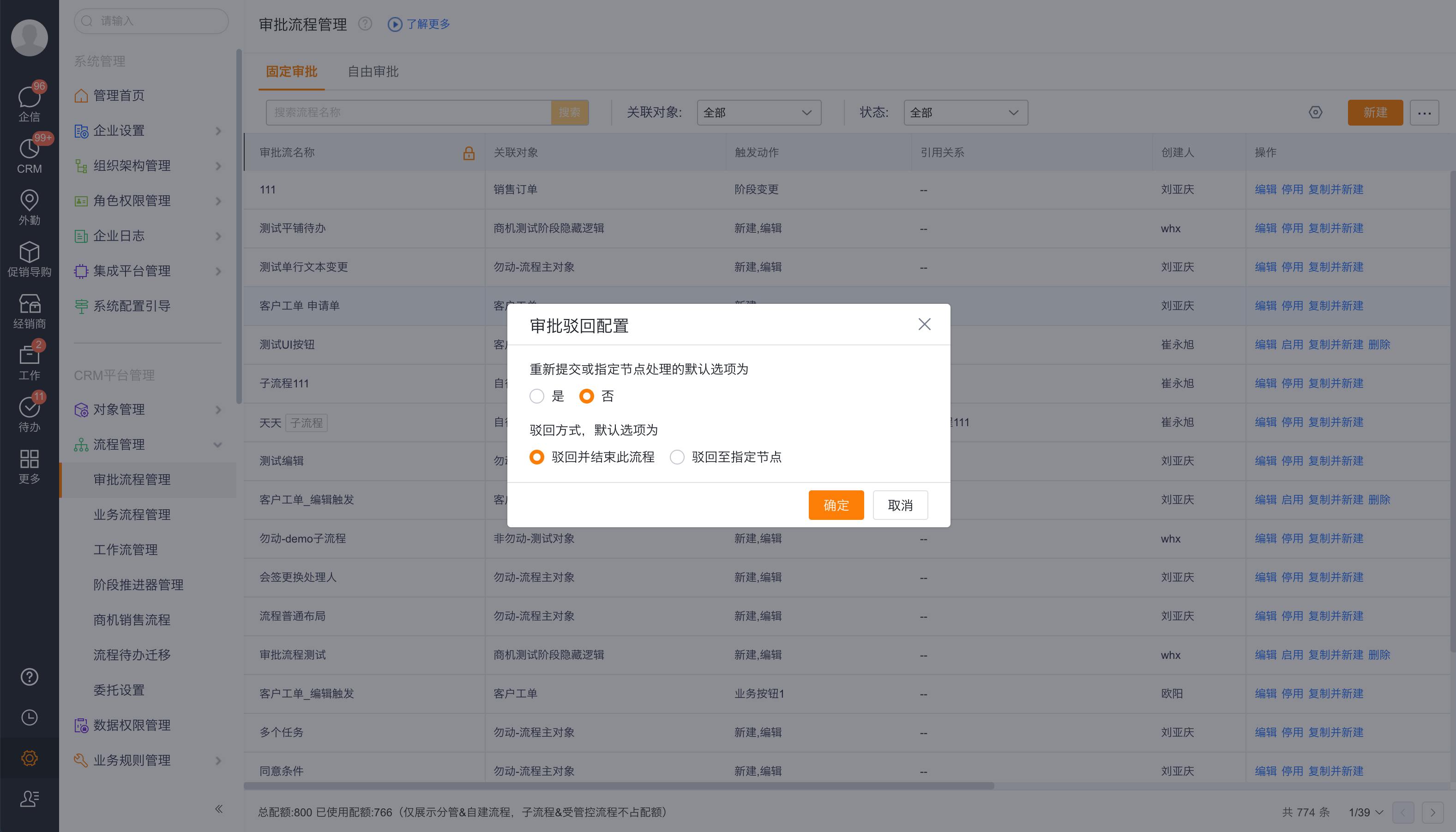1456x832 pixels.
Task: Select 驳回并结束此流程 radio option
Action: coord(536,457)
